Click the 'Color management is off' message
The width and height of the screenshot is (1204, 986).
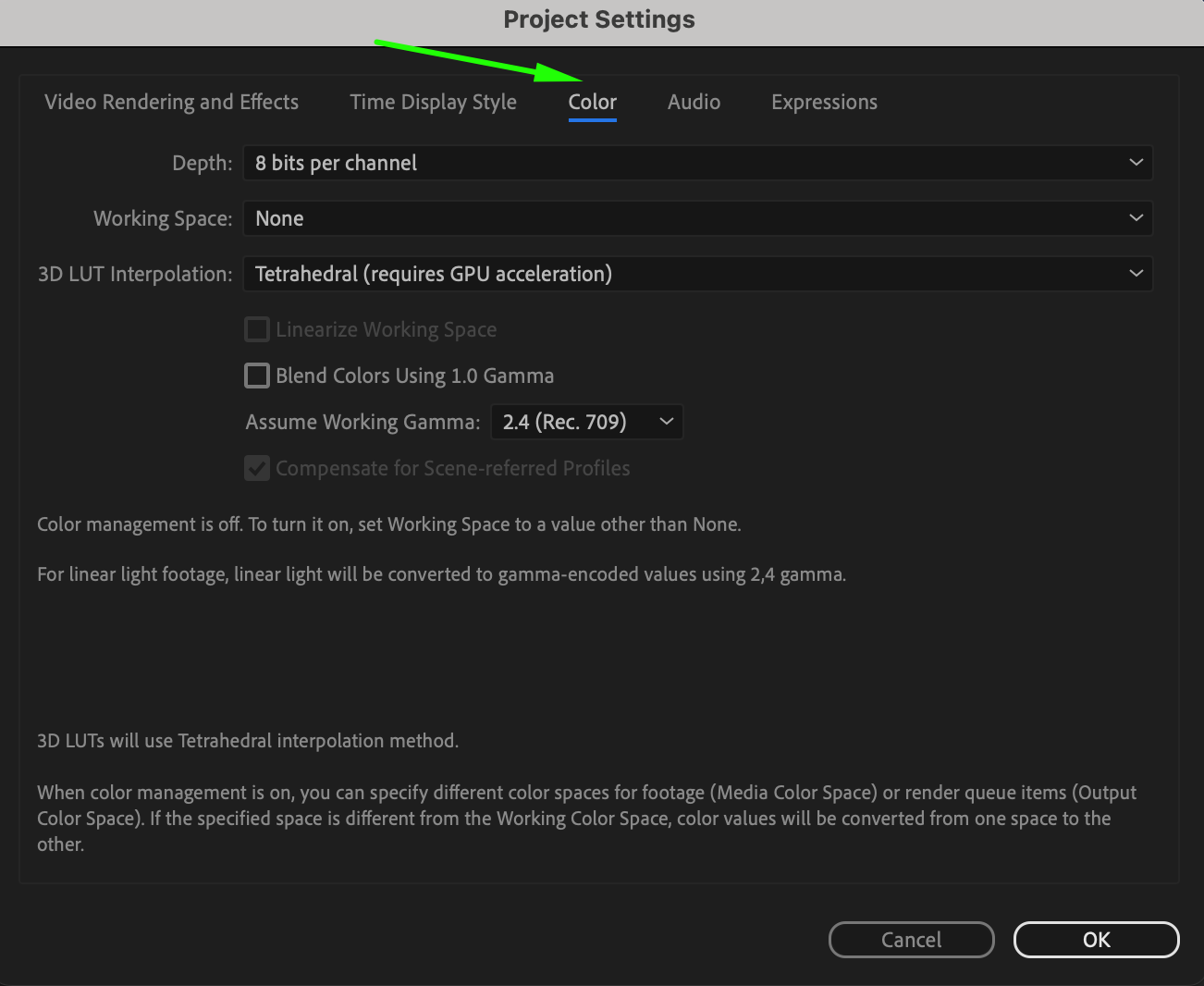pos(389,524)
